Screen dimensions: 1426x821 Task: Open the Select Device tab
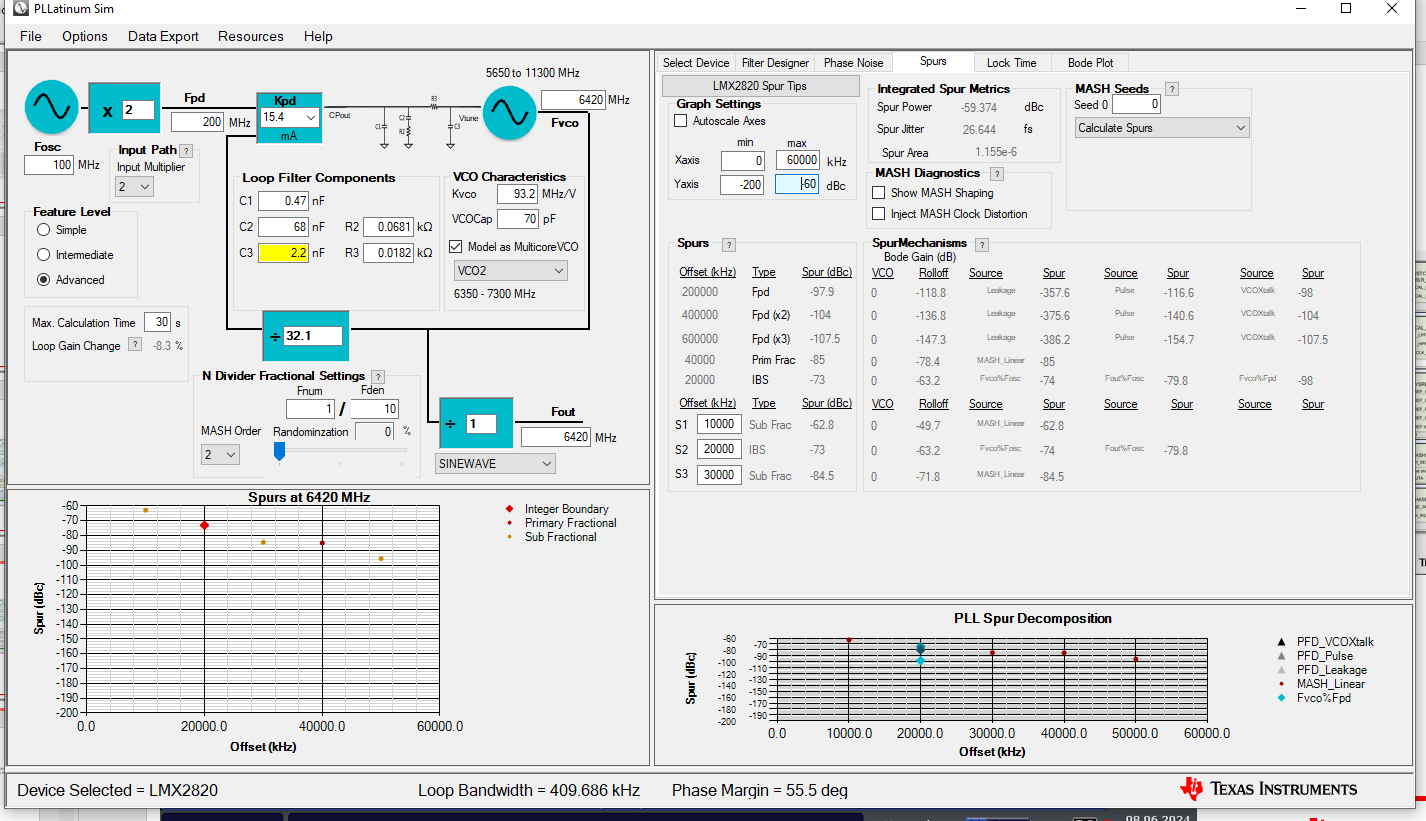click(x=696, y=63)
